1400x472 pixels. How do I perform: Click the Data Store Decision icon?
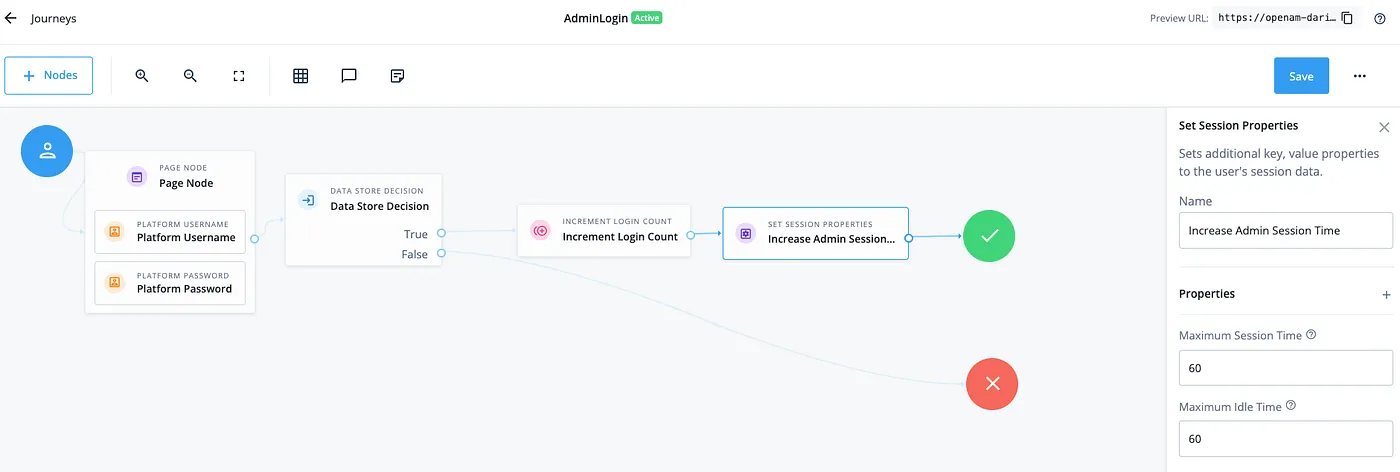coord(307,200)
